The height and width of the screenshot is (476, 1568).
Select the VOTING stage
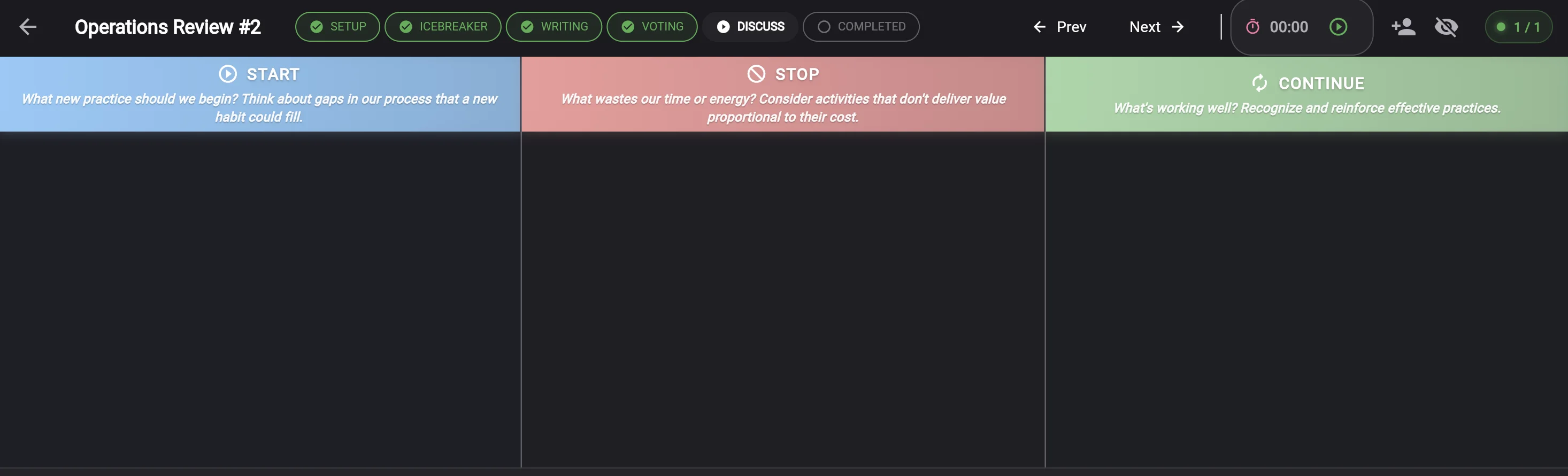[652, 27]
